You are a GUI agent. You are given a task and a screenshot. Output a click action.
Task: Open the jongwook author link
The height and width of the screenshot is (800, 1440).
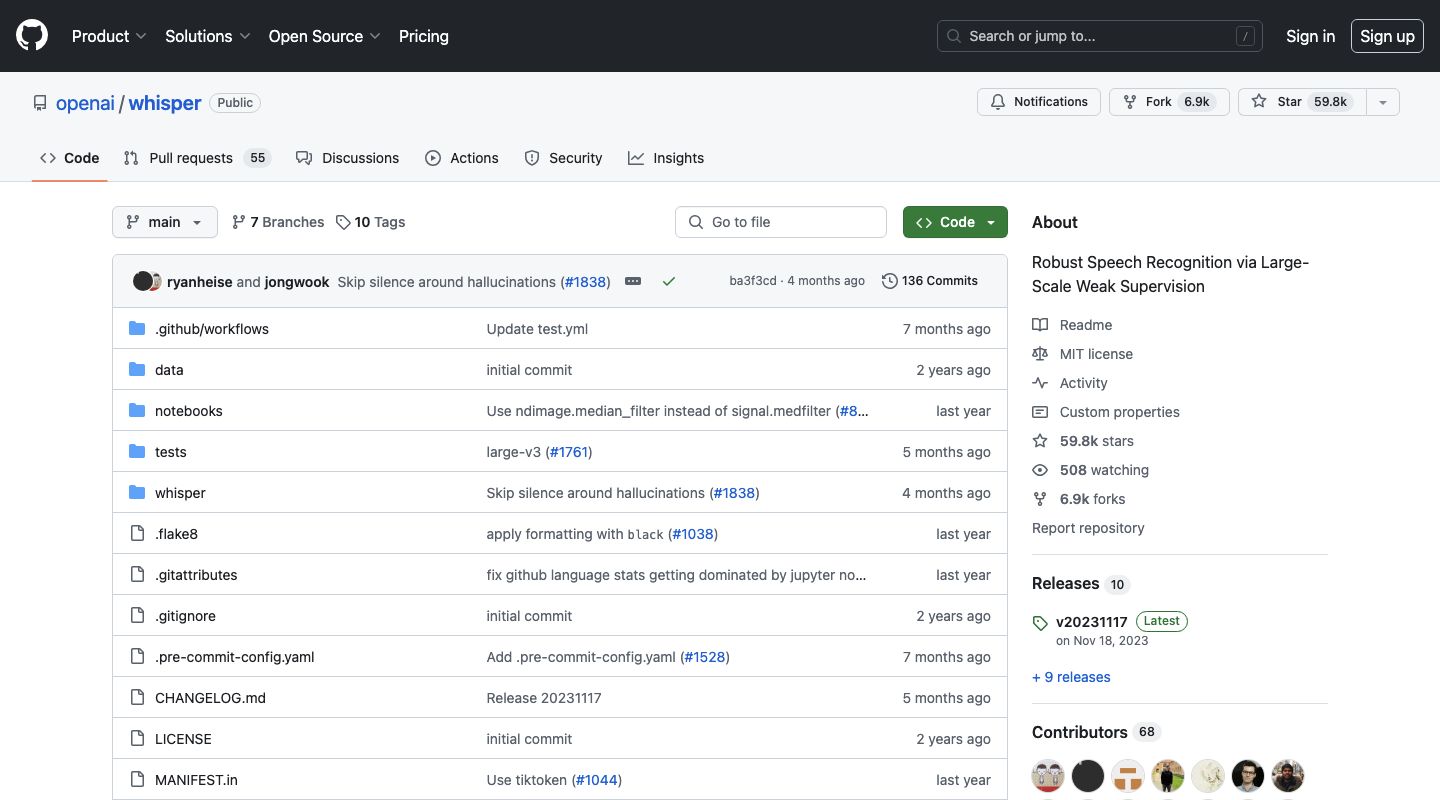(x=297, y=282)
